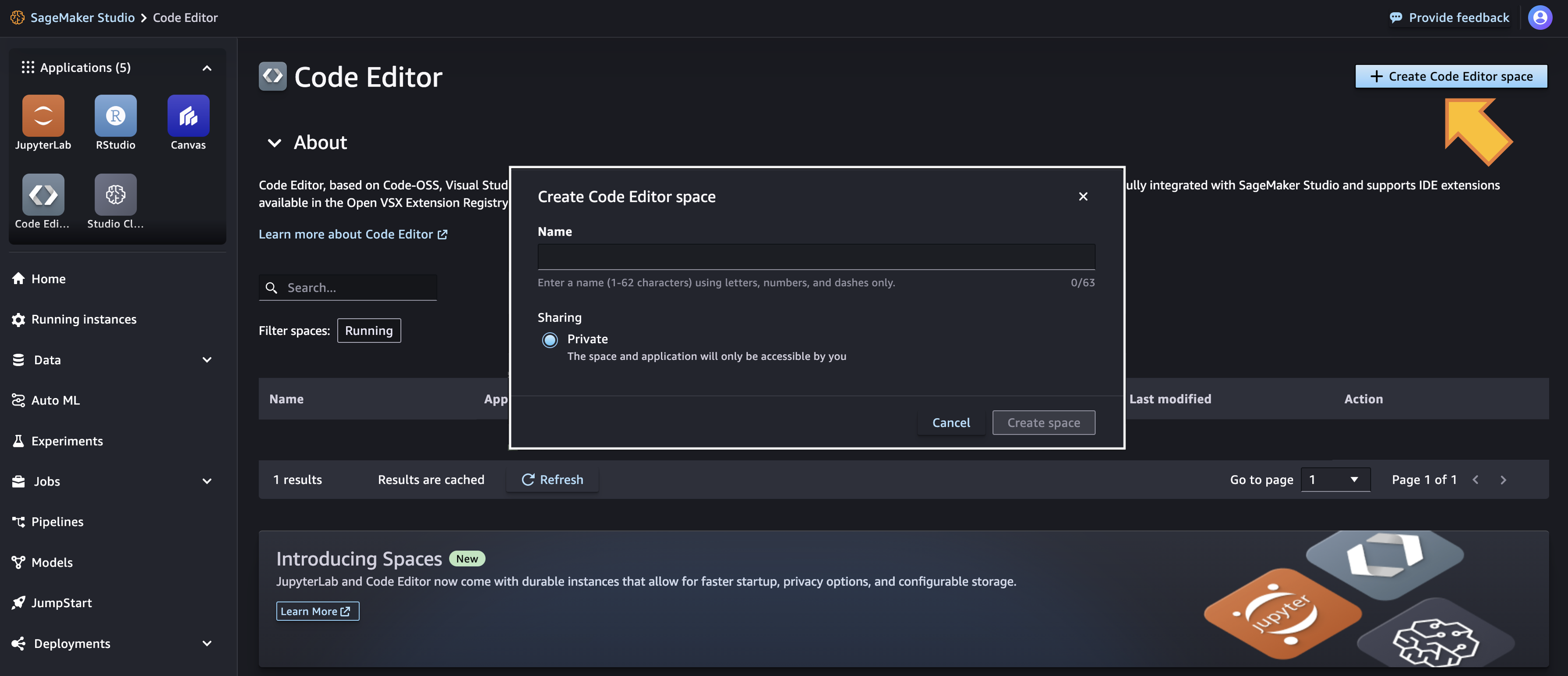Click Cancel in the dialog

pyautogui.click(x=951, y=423)
